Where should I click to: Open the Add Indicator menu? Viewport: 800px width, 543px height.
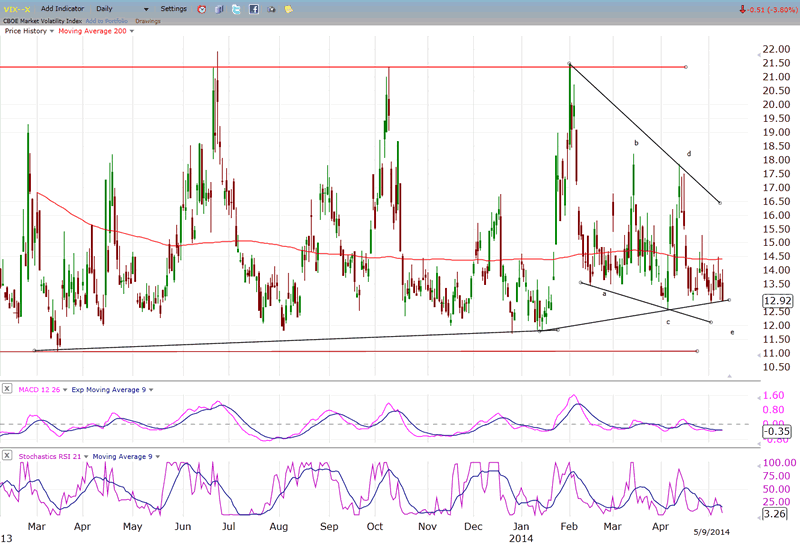coord(62,9)
